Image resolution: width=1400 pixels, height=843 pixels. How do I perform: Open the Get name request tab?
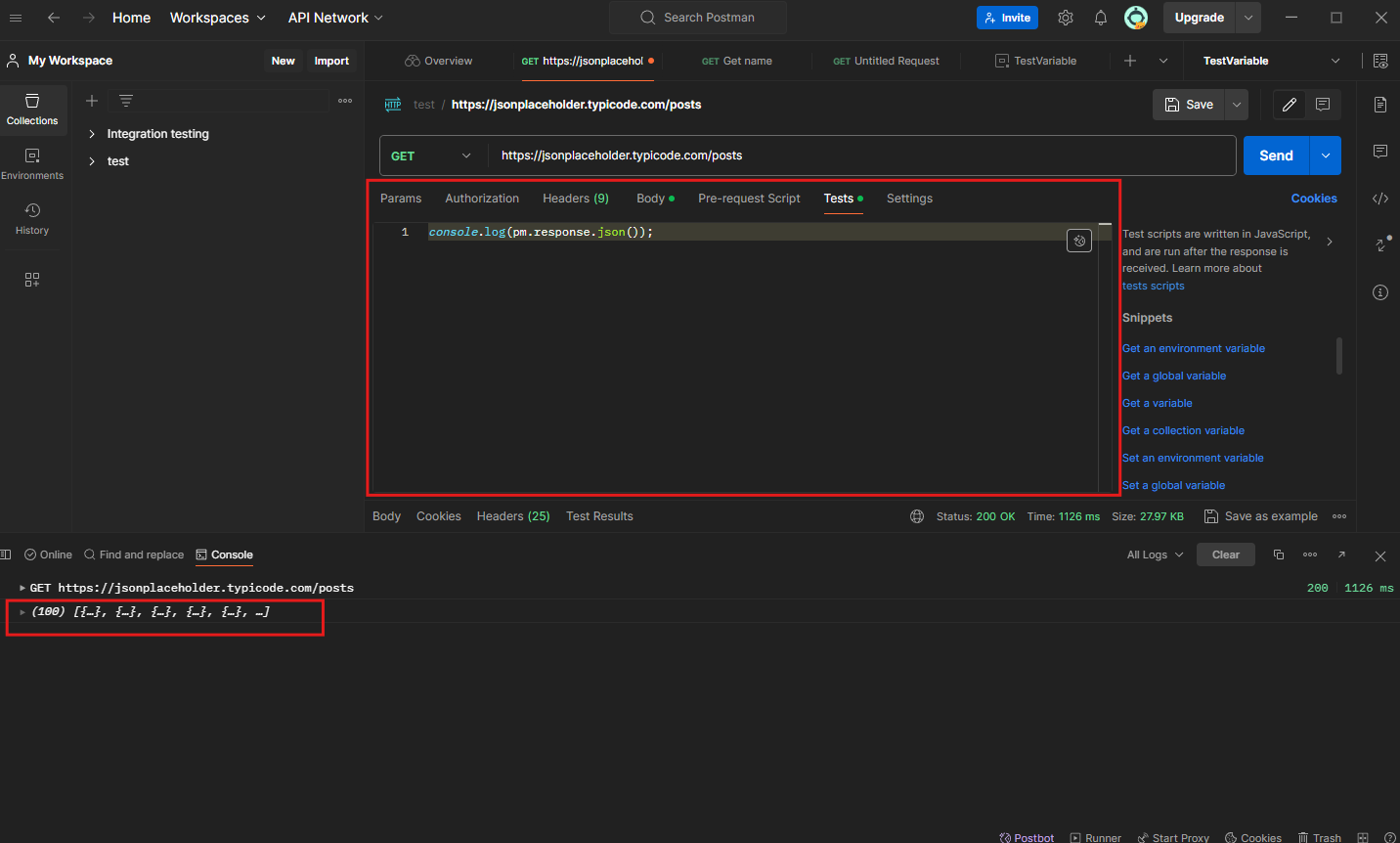tap(737, 61)
